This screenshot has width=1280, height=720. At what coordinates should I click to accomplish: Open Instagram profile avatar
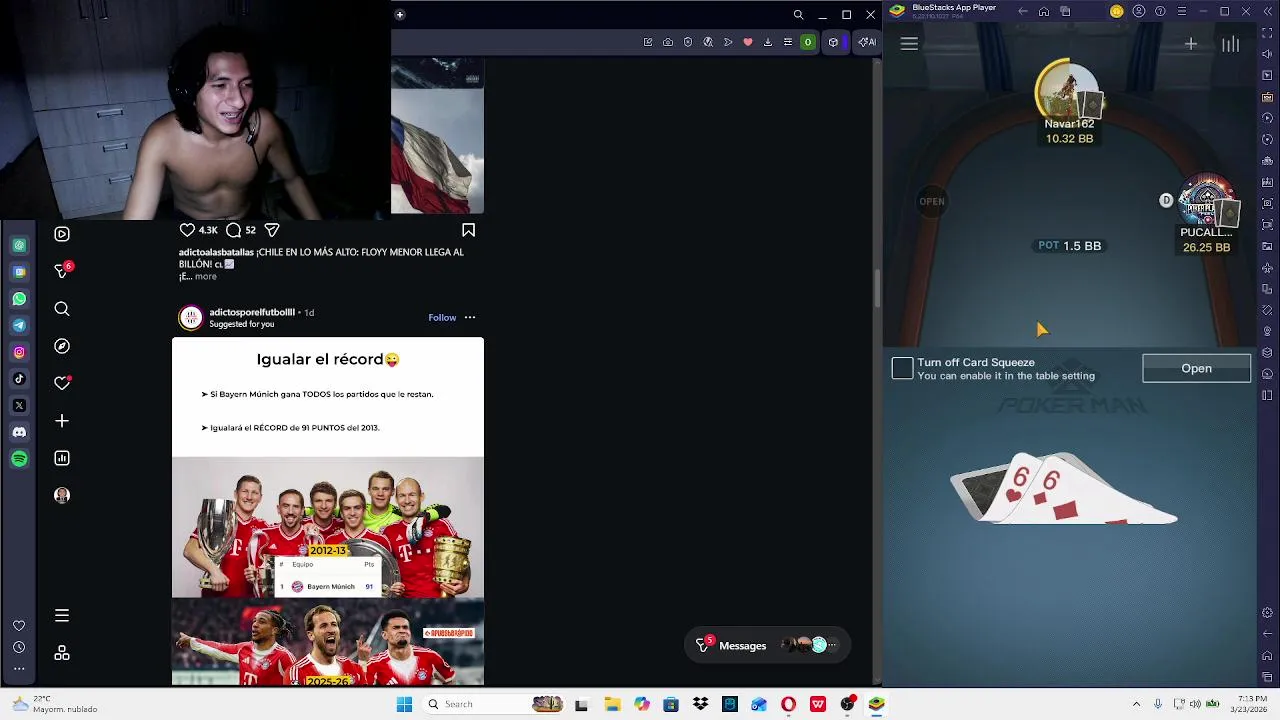[62, 495]
